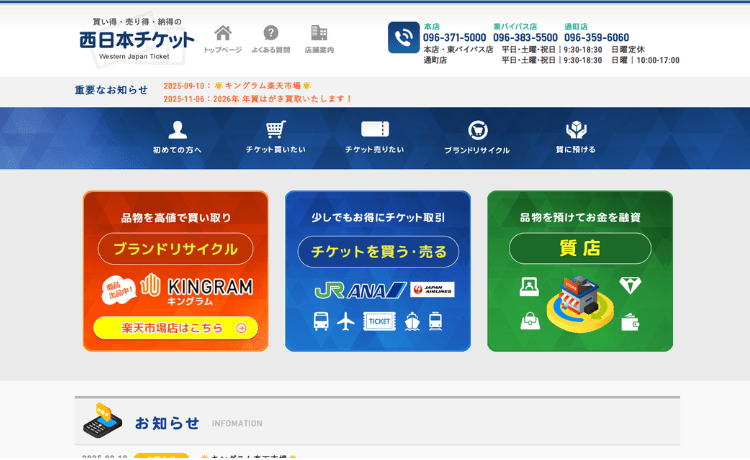The height and width of the screenshot is (460, 750).
Task: Click the portrait frame icon in pawn card
Action: (x=529, y=287)
